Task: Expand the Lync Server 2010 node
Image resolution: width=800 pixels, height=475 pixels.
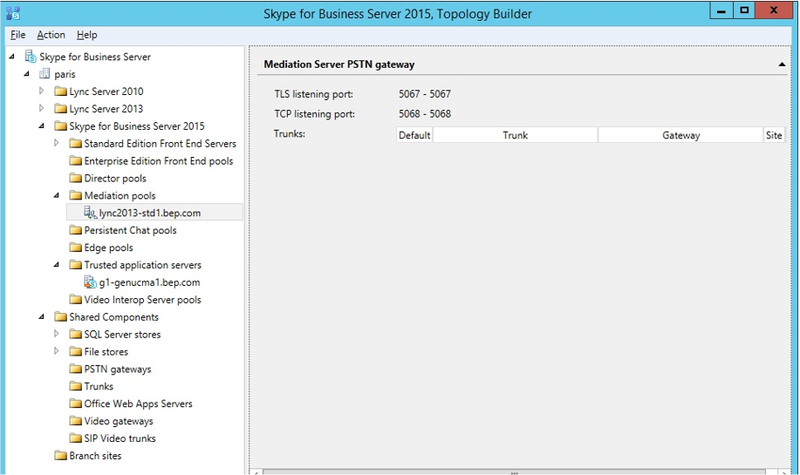Action: [42, 91]
